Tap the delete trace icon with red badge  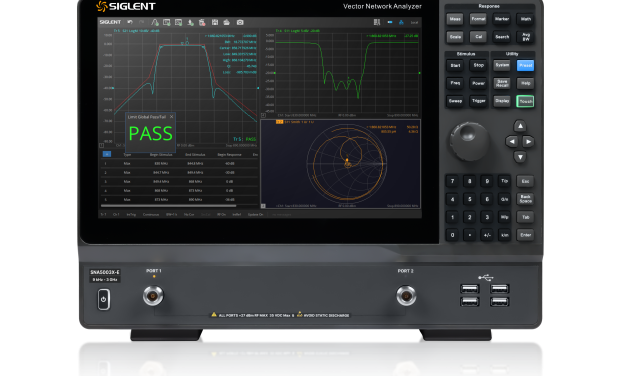(x=202, y=22)
